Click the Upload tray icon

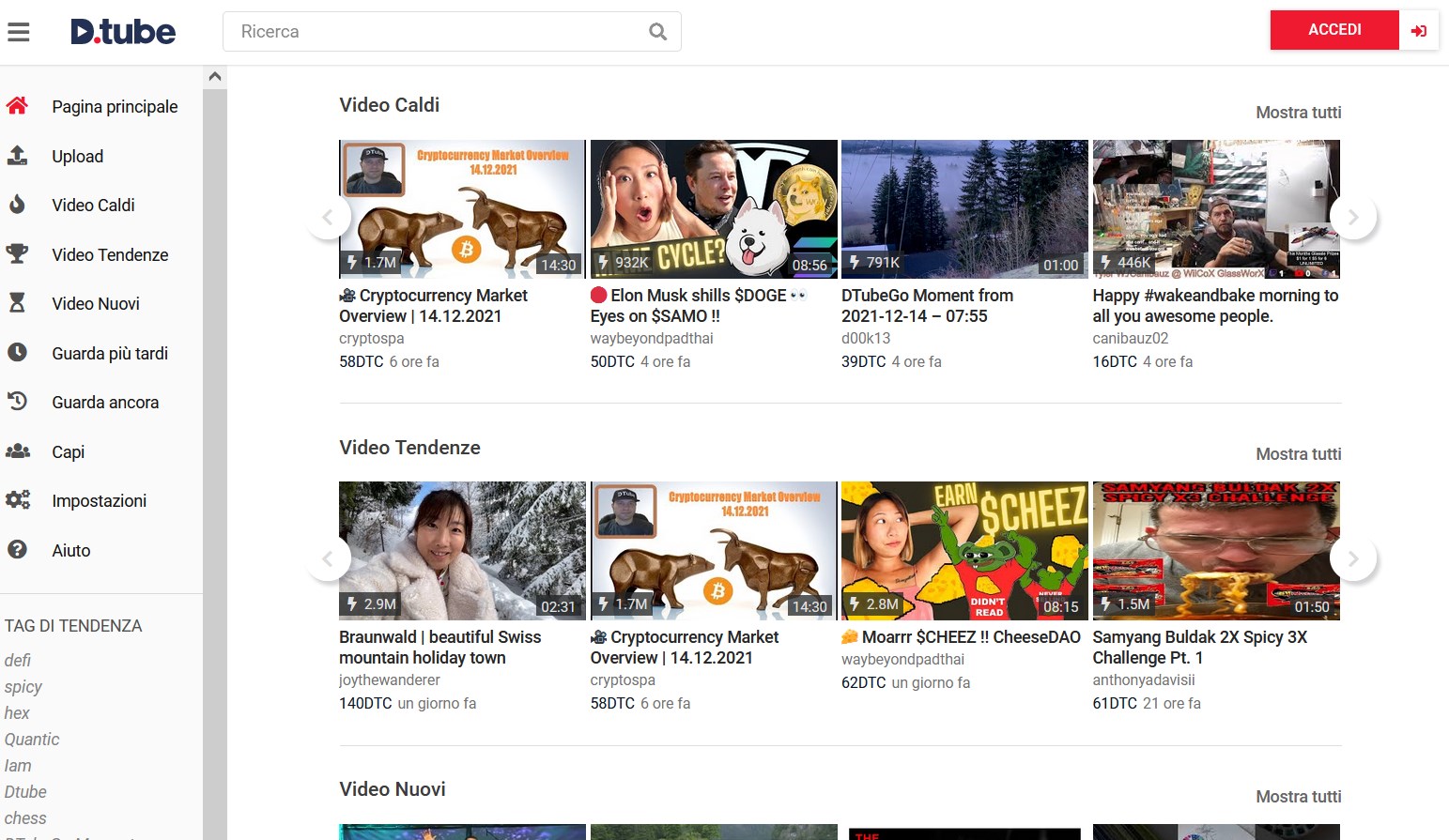coord(17,156)
